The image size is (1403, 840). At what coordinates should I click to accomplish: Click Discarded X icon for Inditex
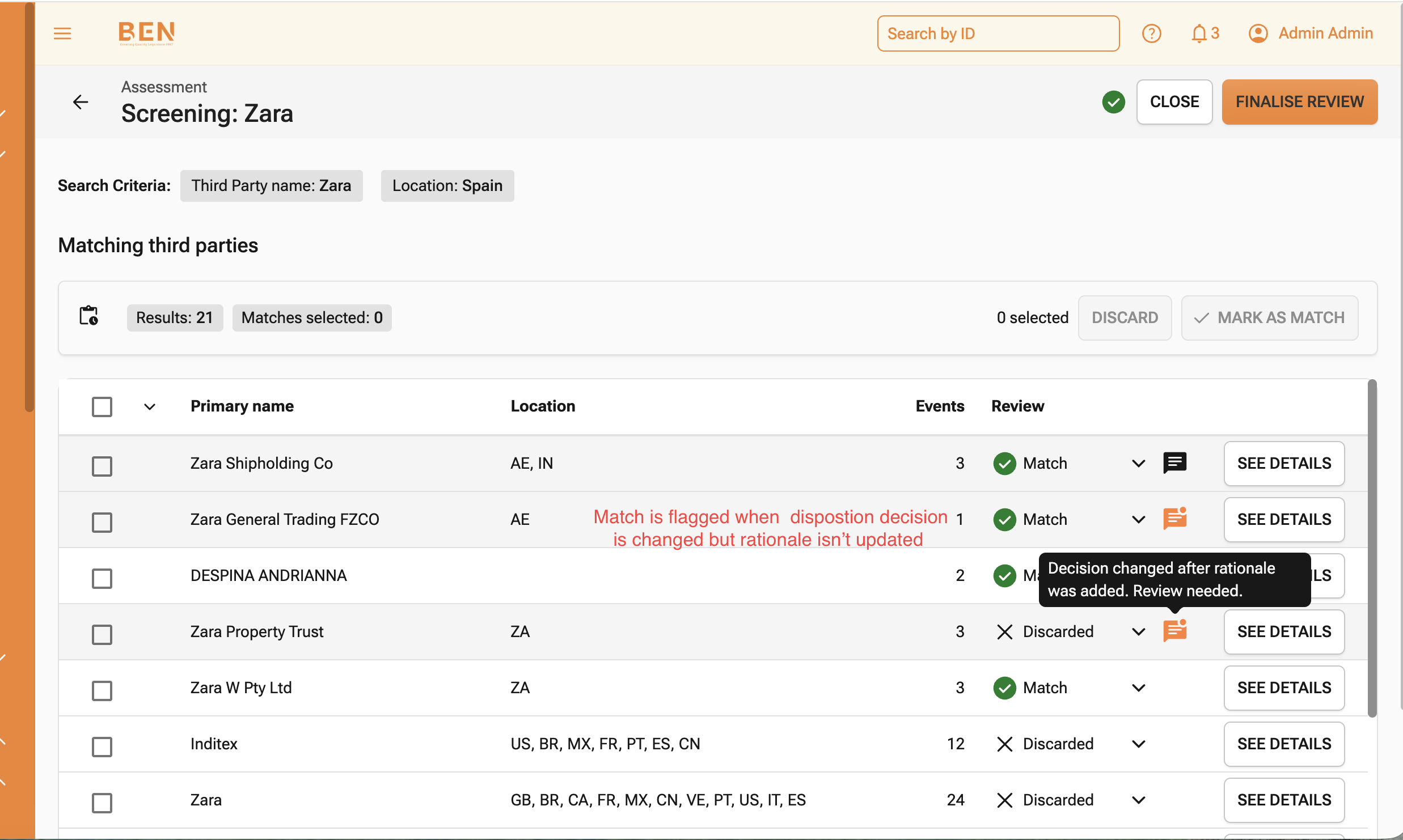click(1004, 744)
